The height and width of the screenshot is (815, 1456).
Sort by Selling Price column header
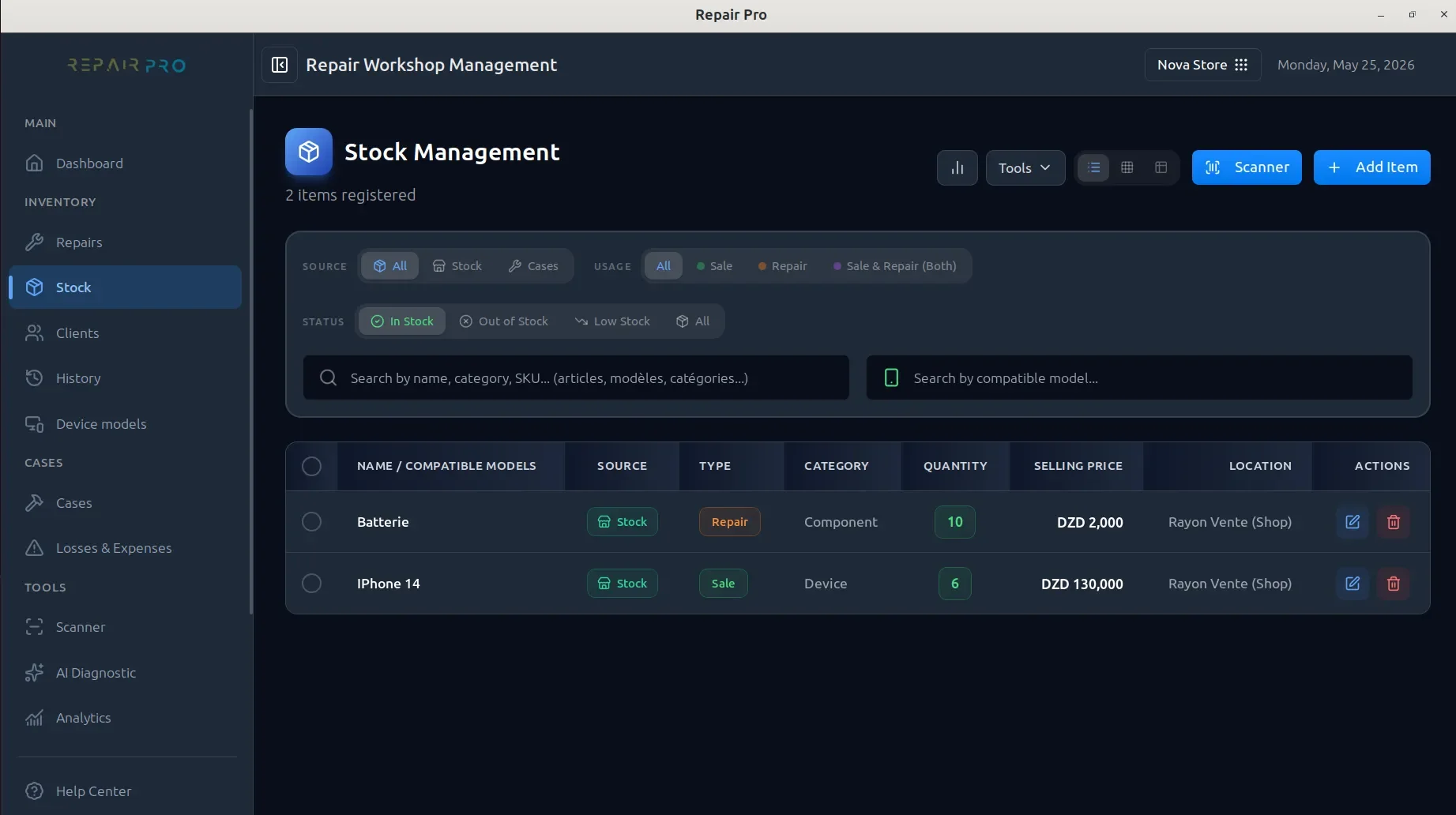click(1078, 466)
